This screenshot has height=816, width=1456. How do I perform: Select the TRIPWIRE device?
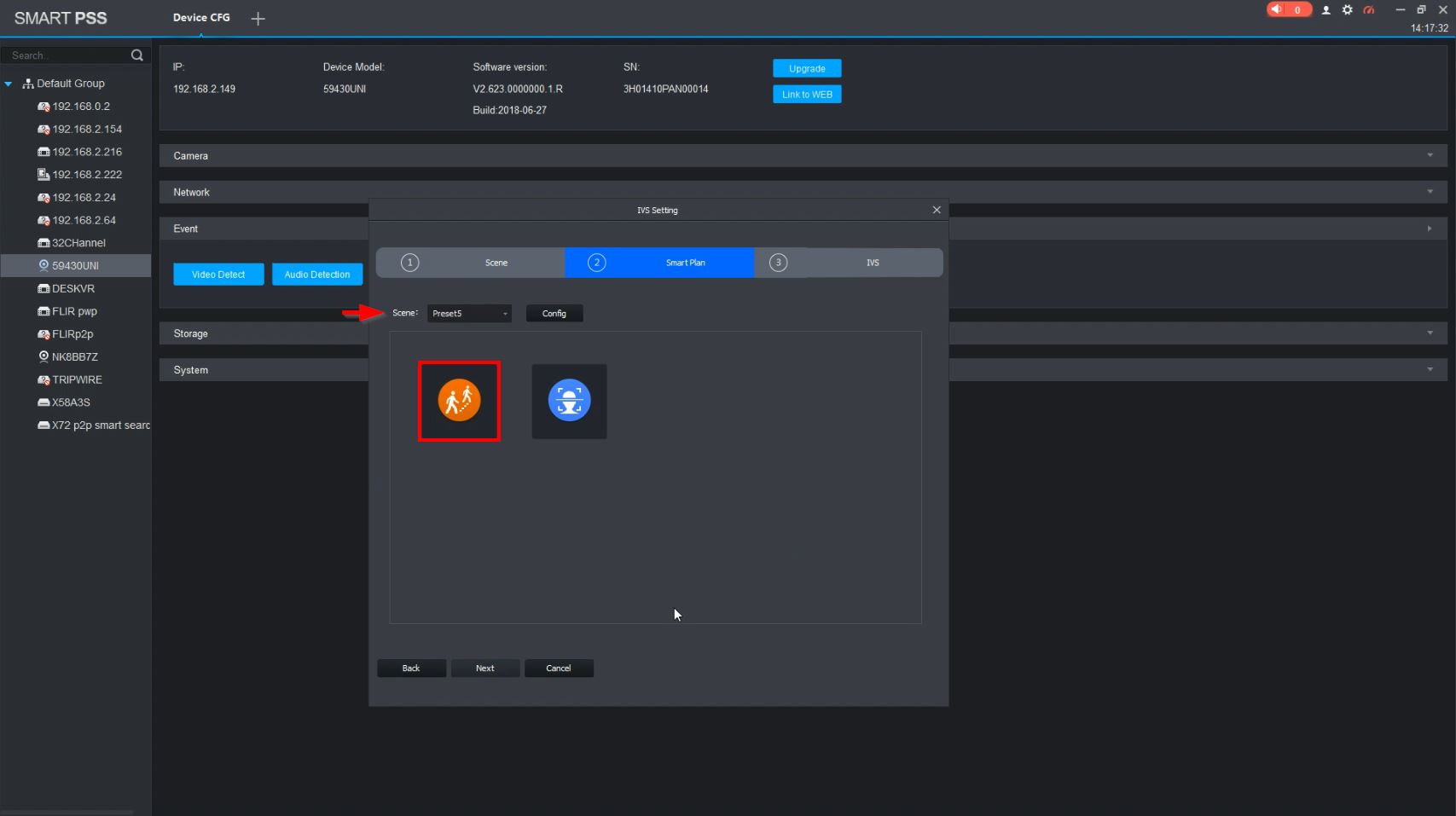(x=77, y=379)
